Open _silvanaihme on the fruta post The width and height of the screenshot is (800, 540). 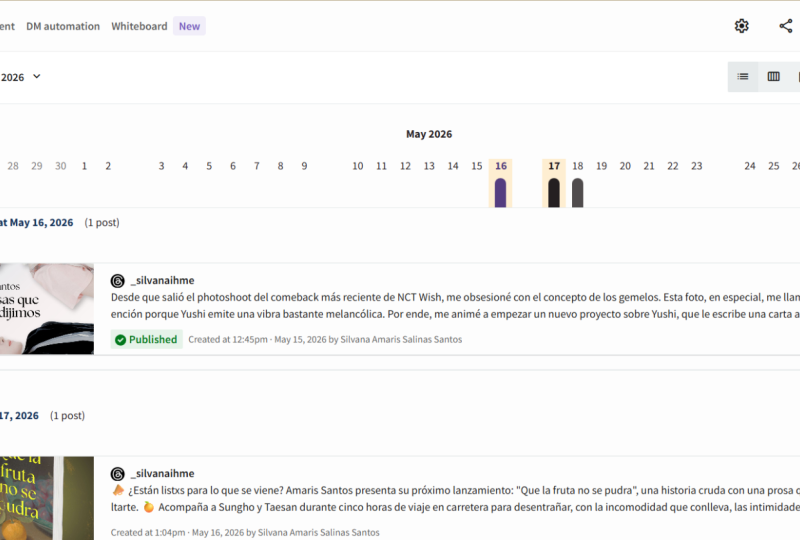click(163, 473)
